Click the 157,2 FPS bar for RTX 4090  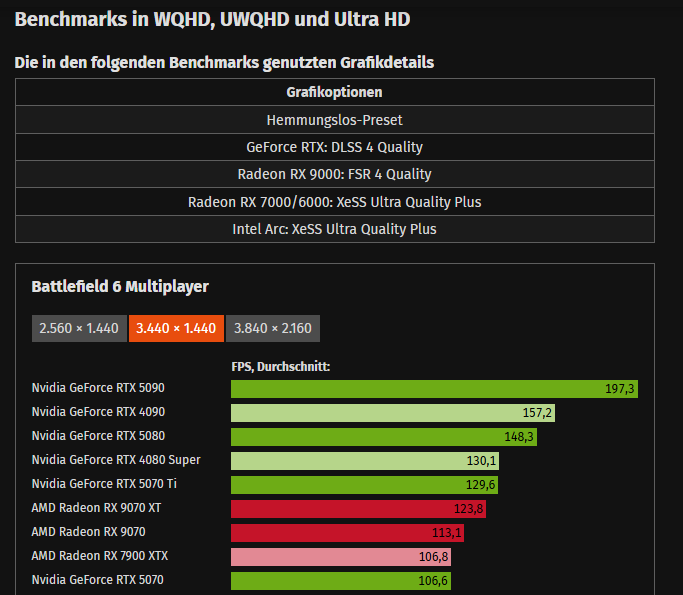[x=393, y=413]
